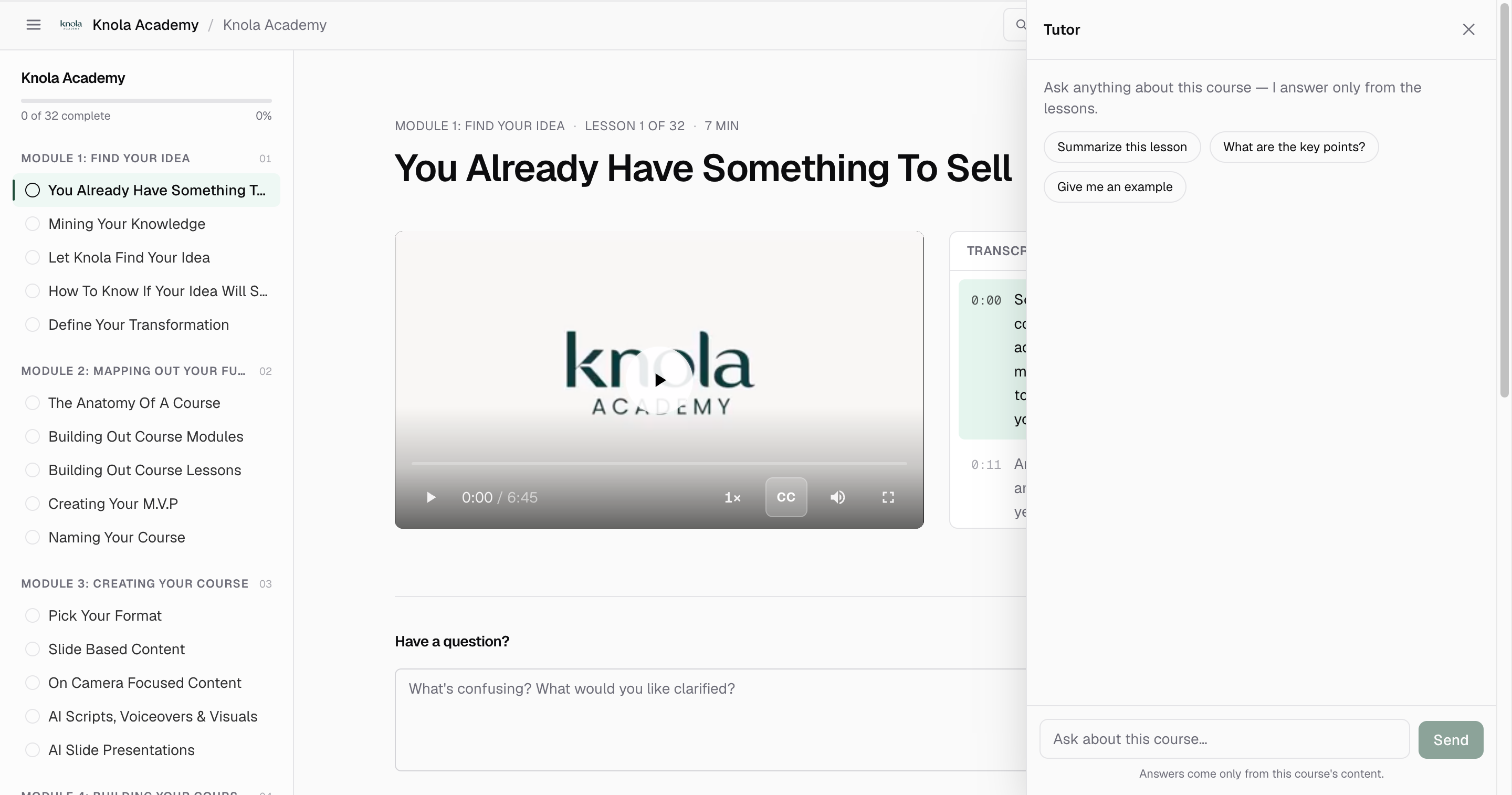Viewport: 1512px width, 795px height.
Task: Click the Knola logo in header
Action: click(x=71, y=25)
